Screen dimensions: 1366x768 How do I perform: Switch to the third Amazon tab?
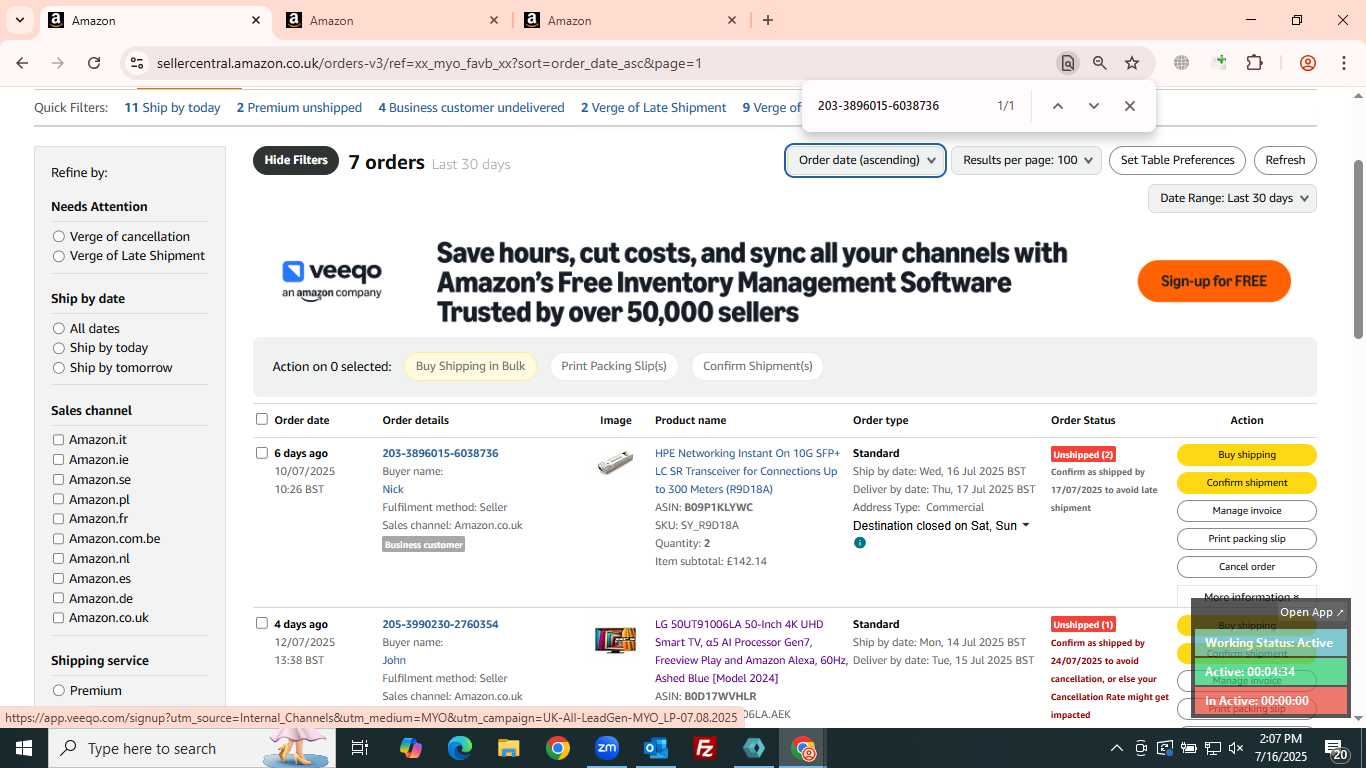pyautogui.click(x=628, y=20)
